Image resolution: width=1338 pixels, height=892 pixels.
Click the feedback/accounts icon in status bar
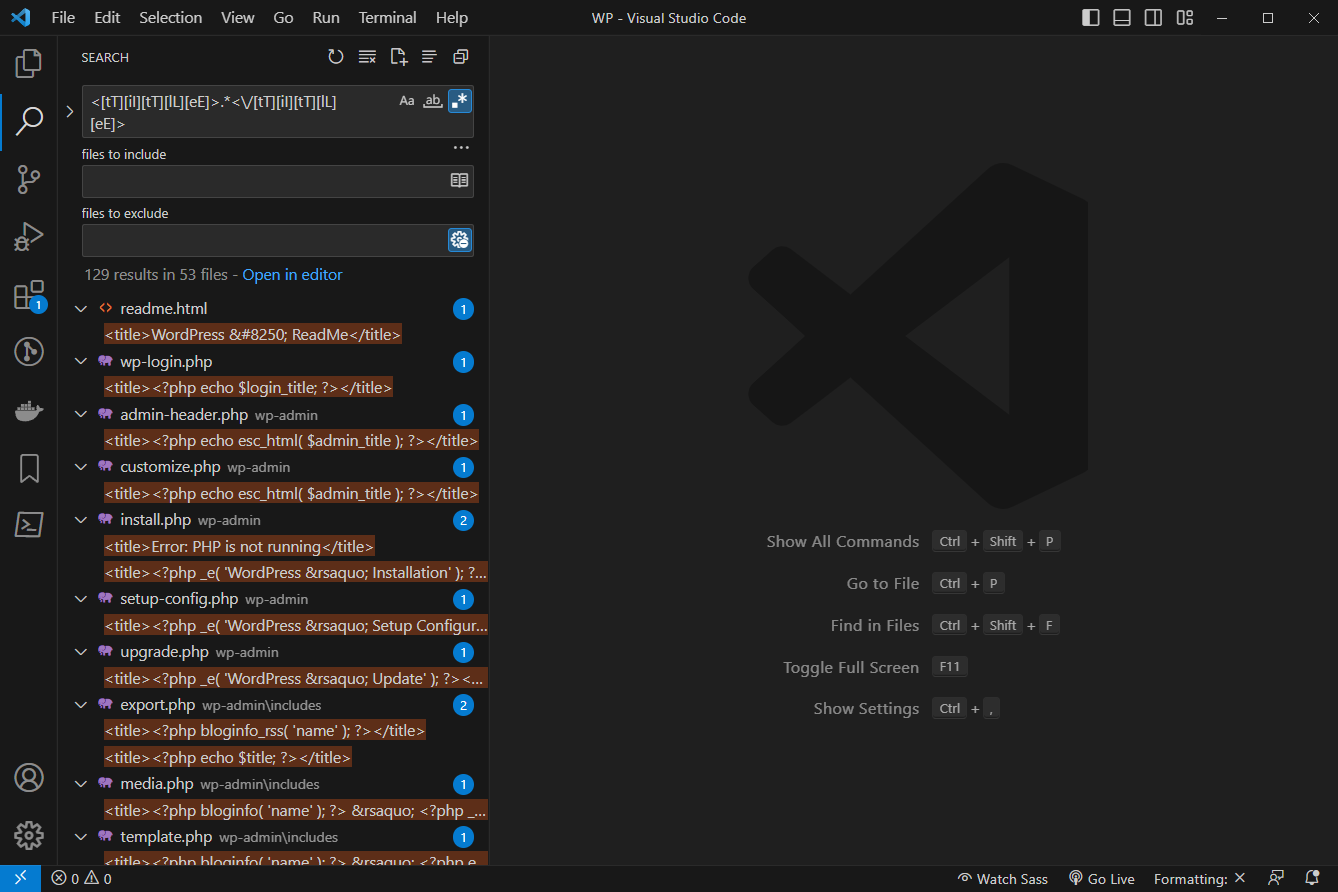(1276, 879)
